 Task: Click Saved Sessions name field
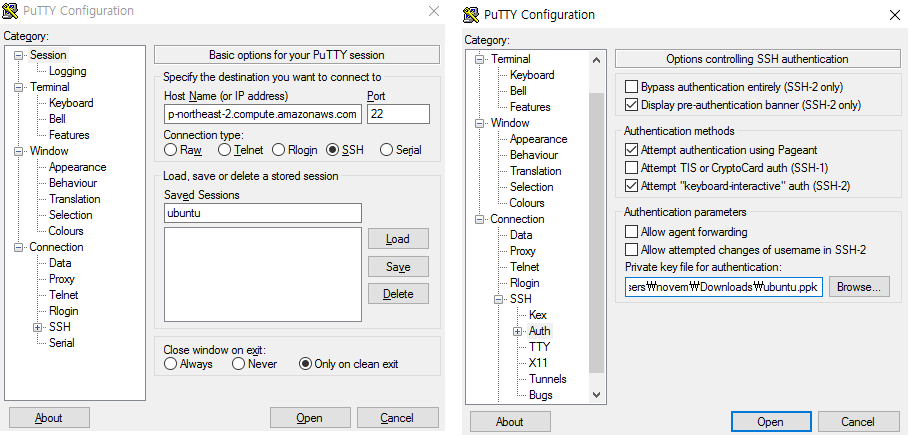pyautogui.click(x=263, y=213)
